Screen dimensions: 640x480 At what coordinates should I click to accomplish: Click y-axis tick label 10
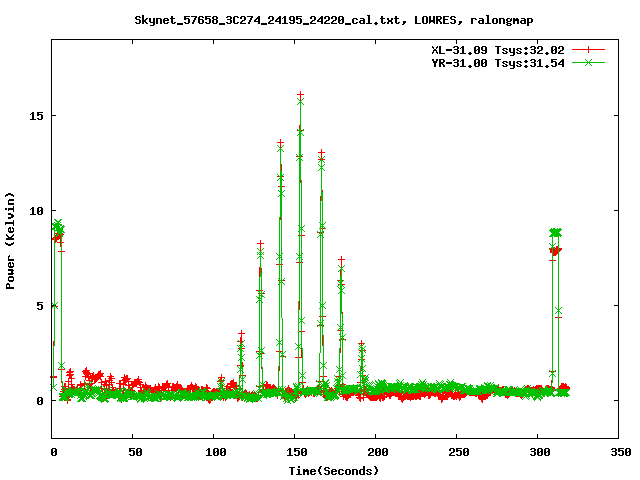click(x=36, y=211)
